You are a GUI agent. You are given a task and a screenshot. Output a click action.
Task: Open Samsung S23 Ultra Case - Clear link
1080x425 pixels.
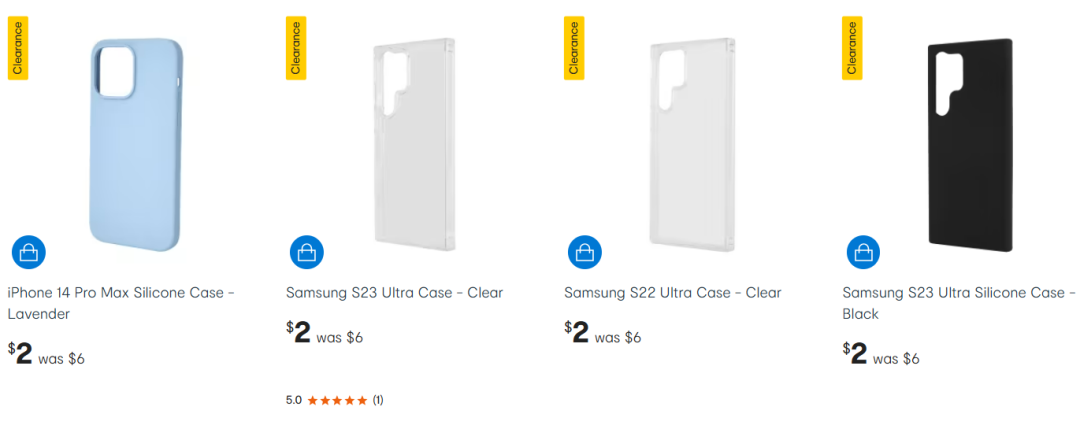[x=394, y=293]
